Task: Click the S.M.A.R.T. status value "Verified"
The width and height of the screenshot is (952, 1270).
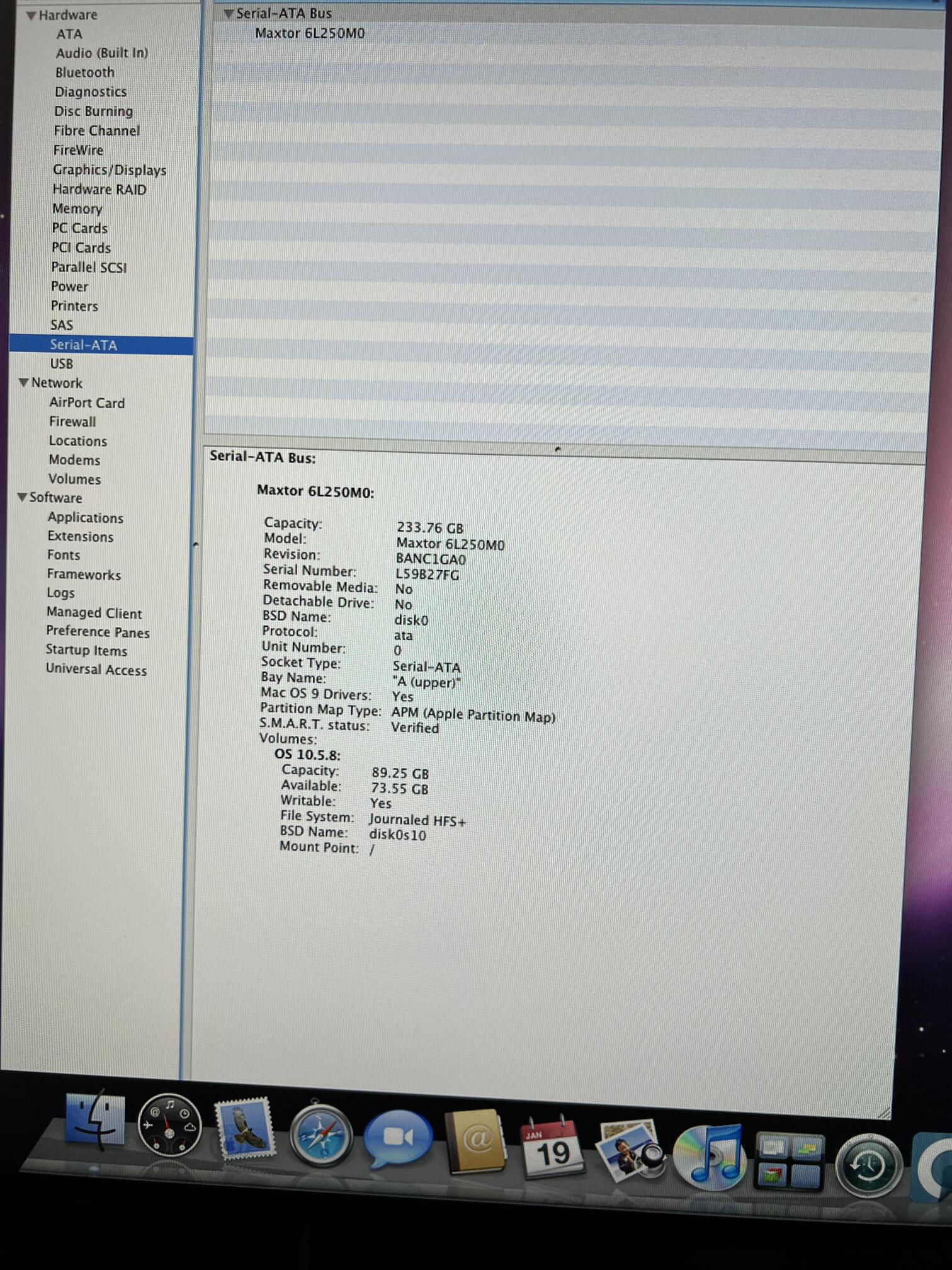Action: (415, 728)
